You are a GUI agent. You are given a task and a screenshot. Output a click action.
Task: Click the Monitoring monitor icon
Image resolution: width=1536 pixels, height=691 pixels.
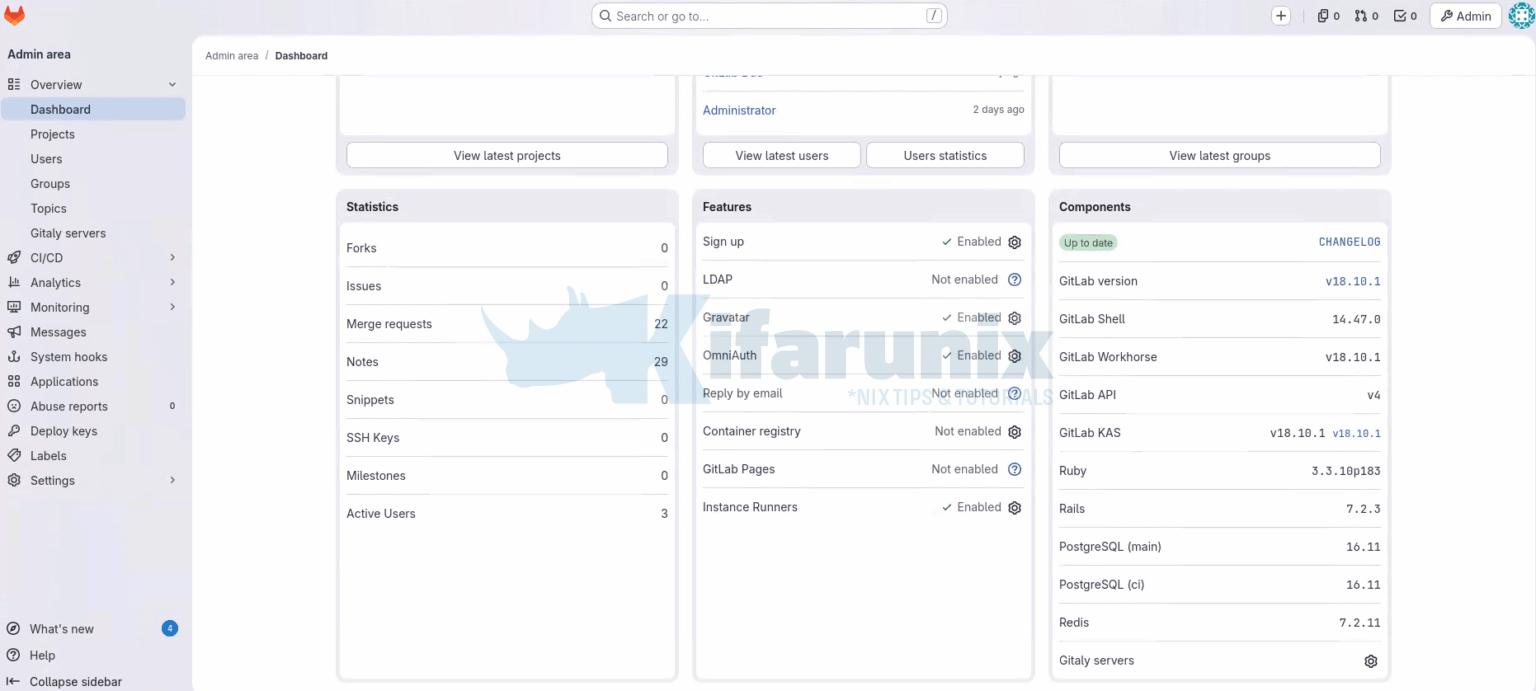point(14,307)
